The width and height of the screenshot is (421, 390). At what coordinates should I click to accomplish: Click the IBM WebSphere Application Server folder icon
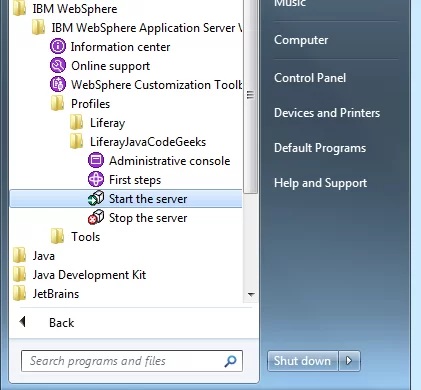tap(38, 27)
